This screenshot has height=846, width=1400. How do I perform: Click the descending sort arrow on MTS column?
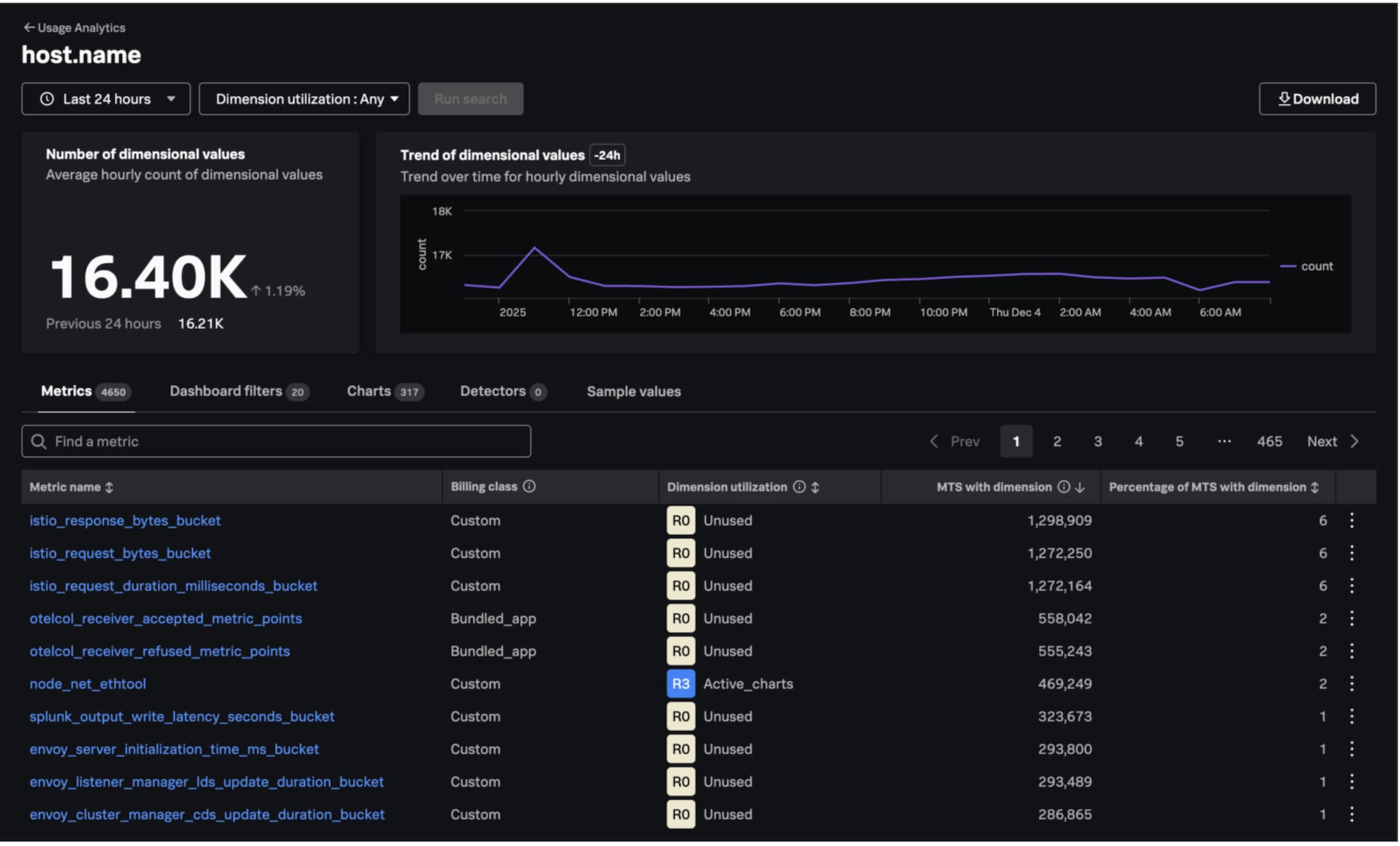[1080, 488]
